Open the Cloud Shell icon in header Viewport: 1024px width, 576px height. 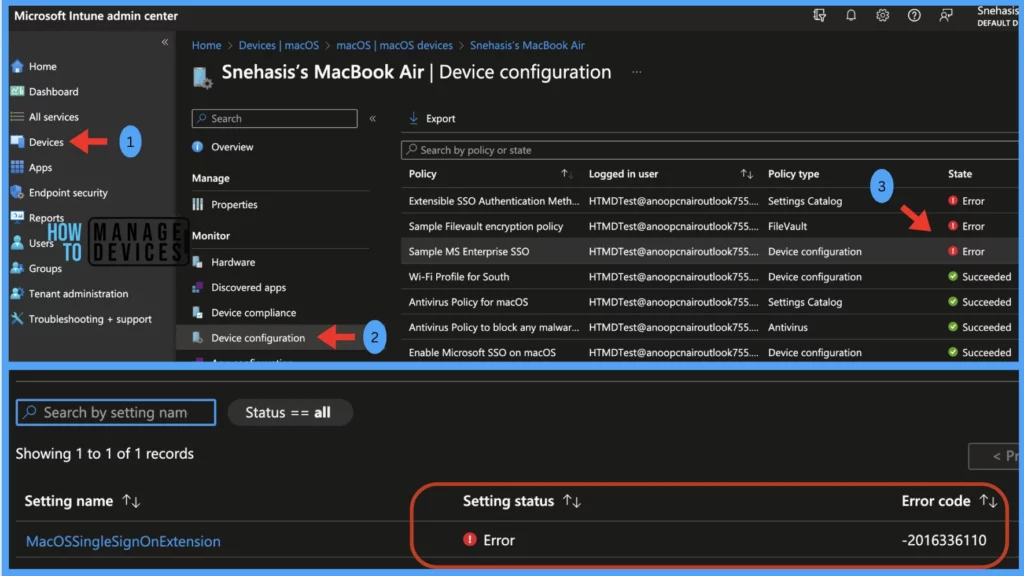click(x=819, y=15)
